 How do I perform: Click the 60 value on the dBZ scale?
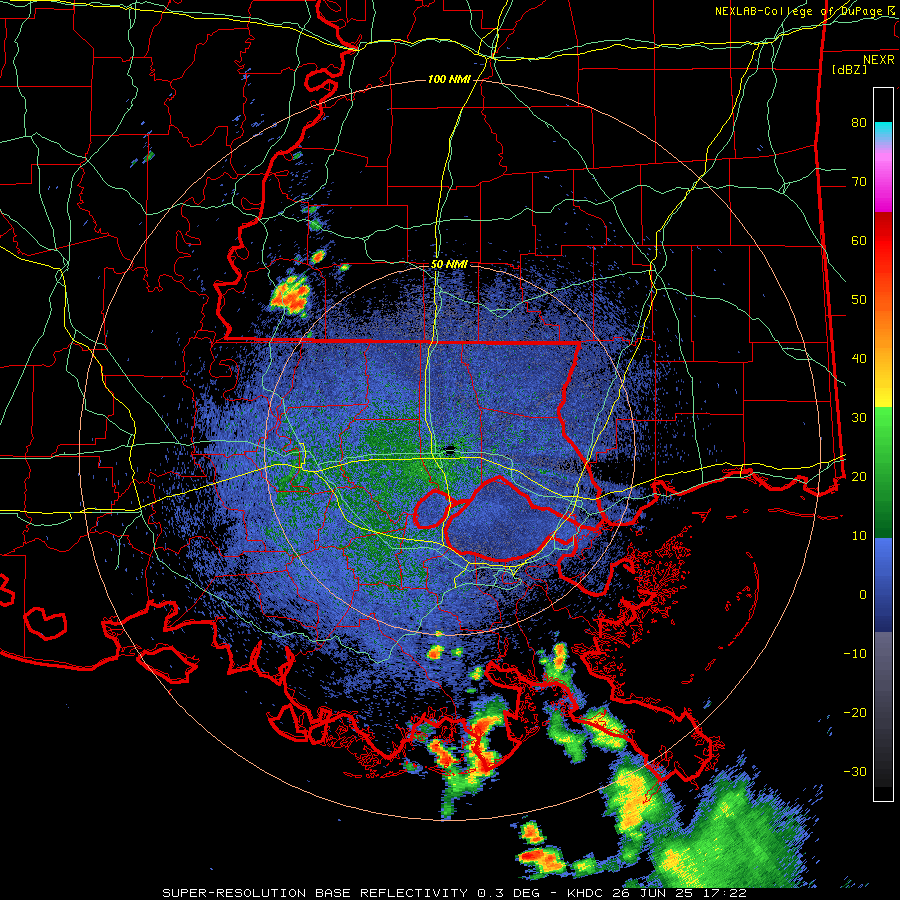point(859,241)
